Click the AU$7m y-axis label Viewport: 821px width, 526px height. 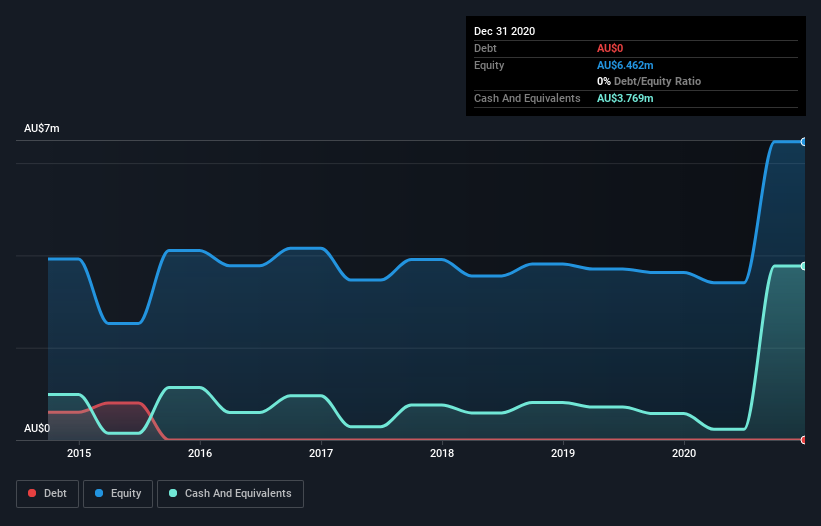[42, 128]
